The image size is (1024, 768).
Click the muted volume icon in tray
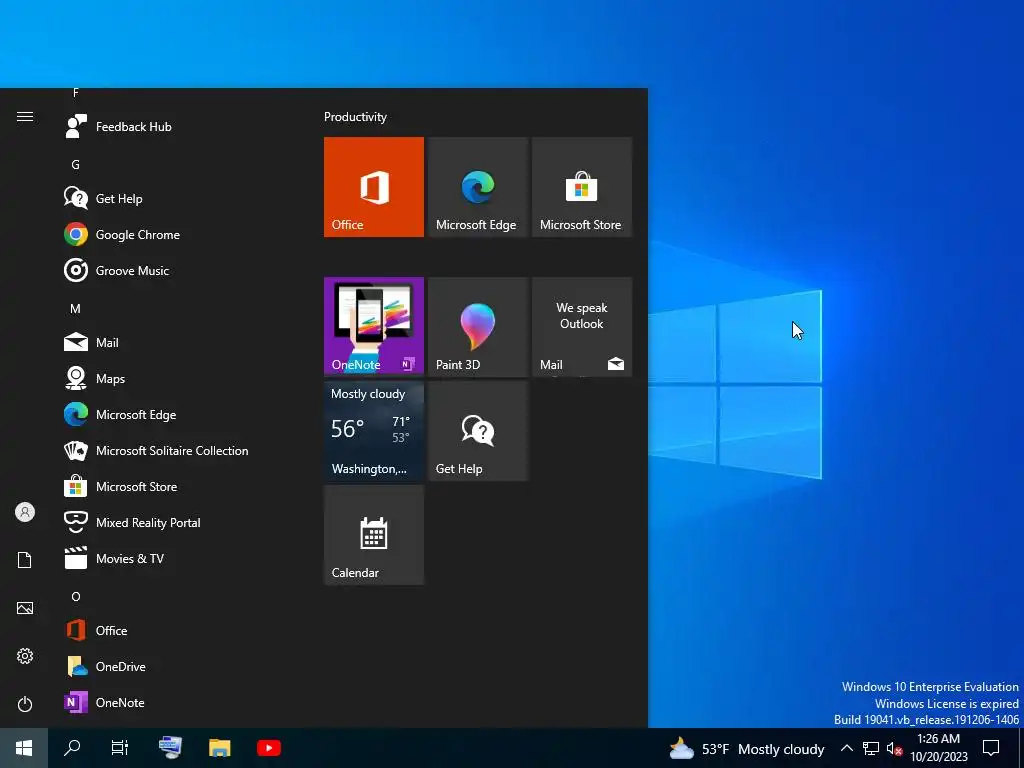coord(894,748)
